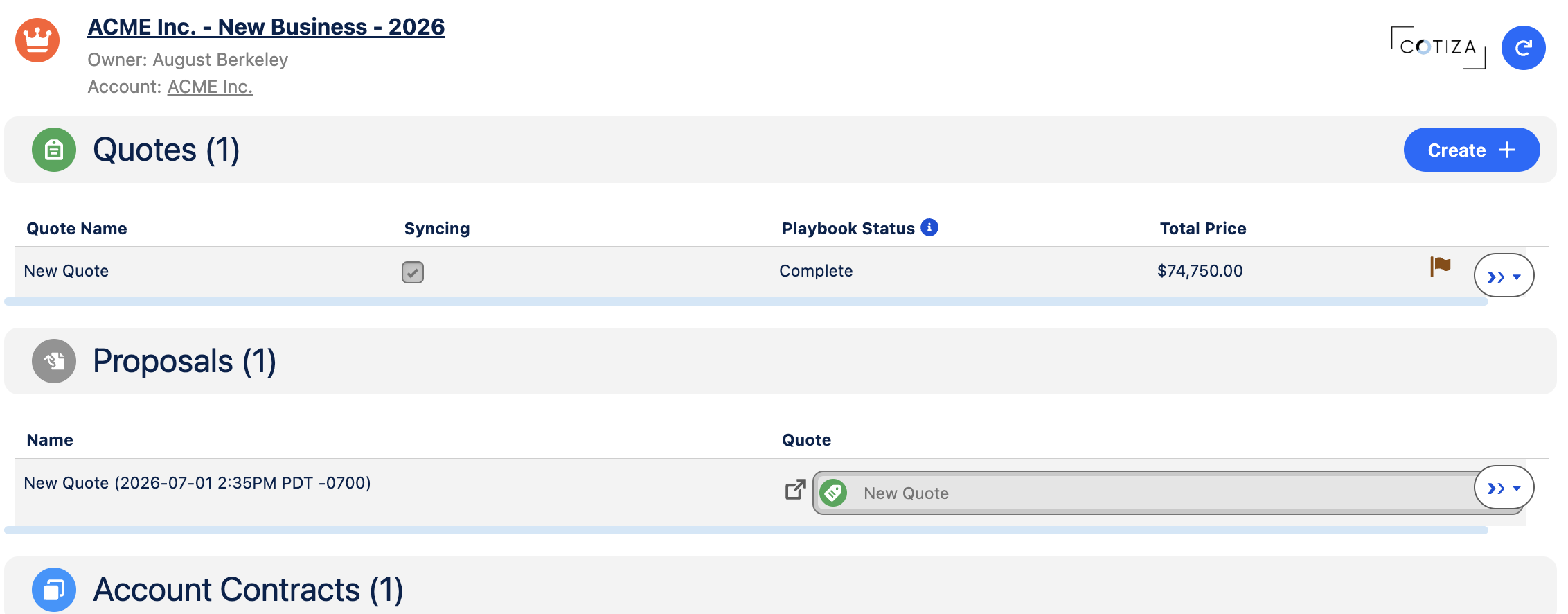Open ACME Inc. - New Business - 2026 link
Screen dimensions: 1568x614
pyautogui.click(x=266, y=27)
